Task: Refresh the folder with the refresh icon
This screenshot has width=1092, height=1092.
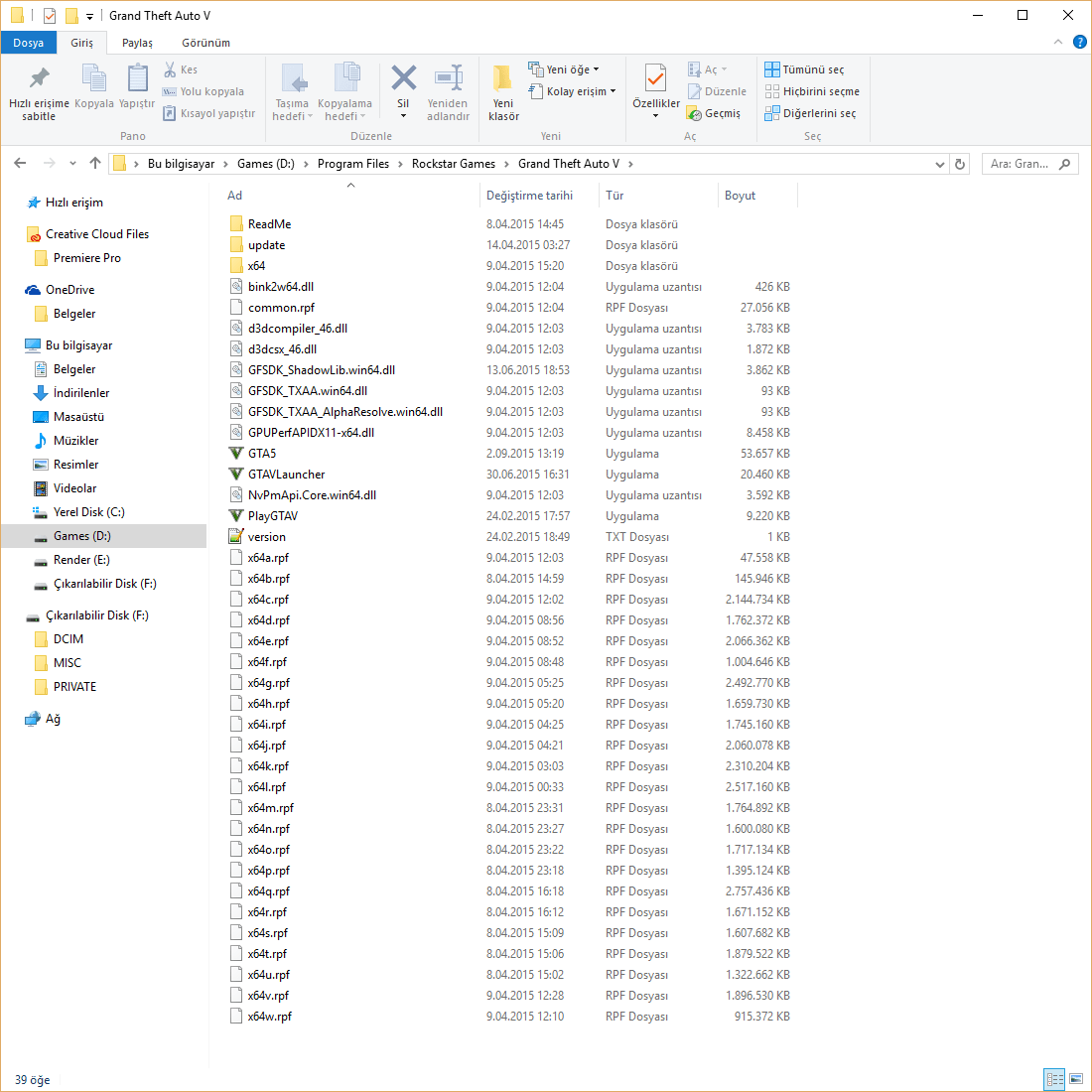Action: (958, 163)
